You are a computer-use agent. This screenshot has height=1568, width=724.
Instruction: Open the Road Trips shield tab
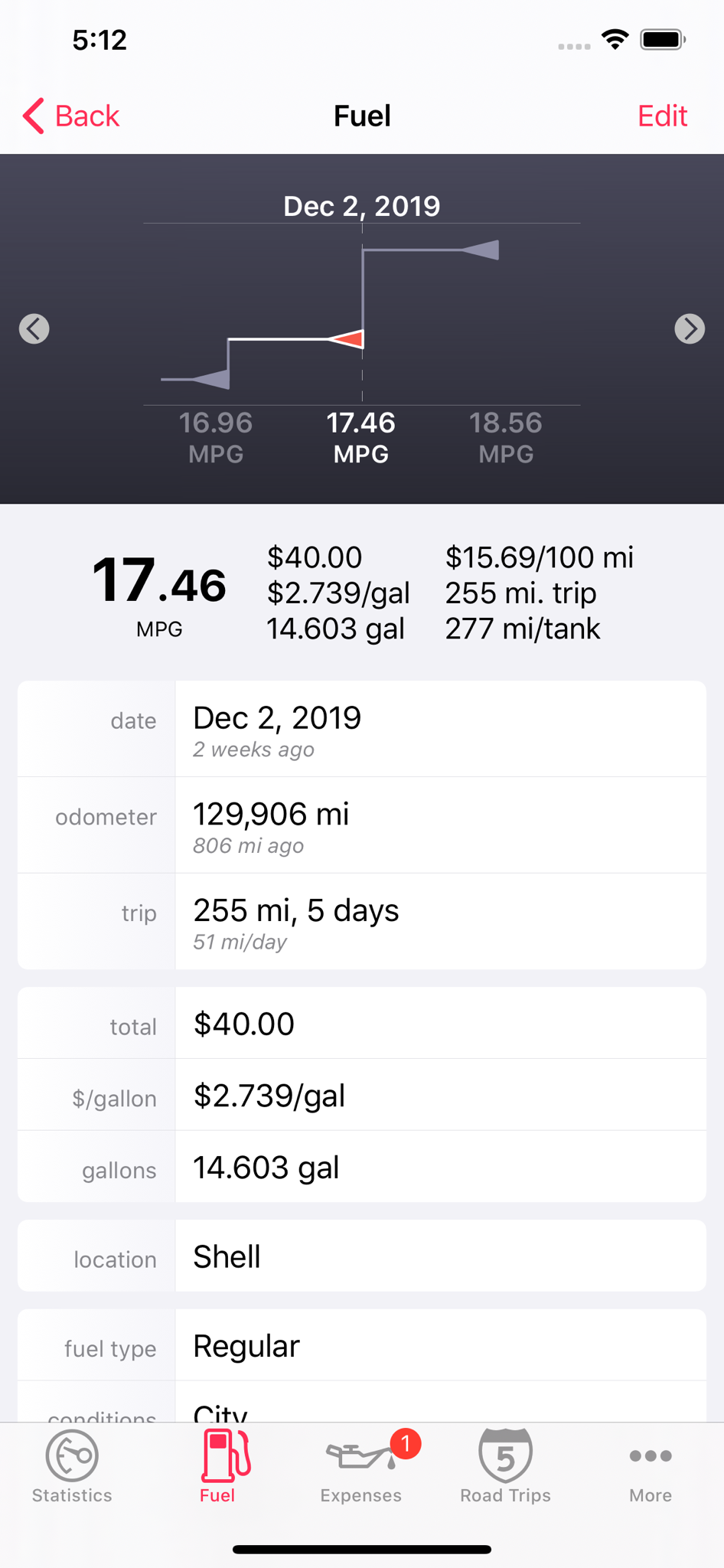coord(505,1466)
